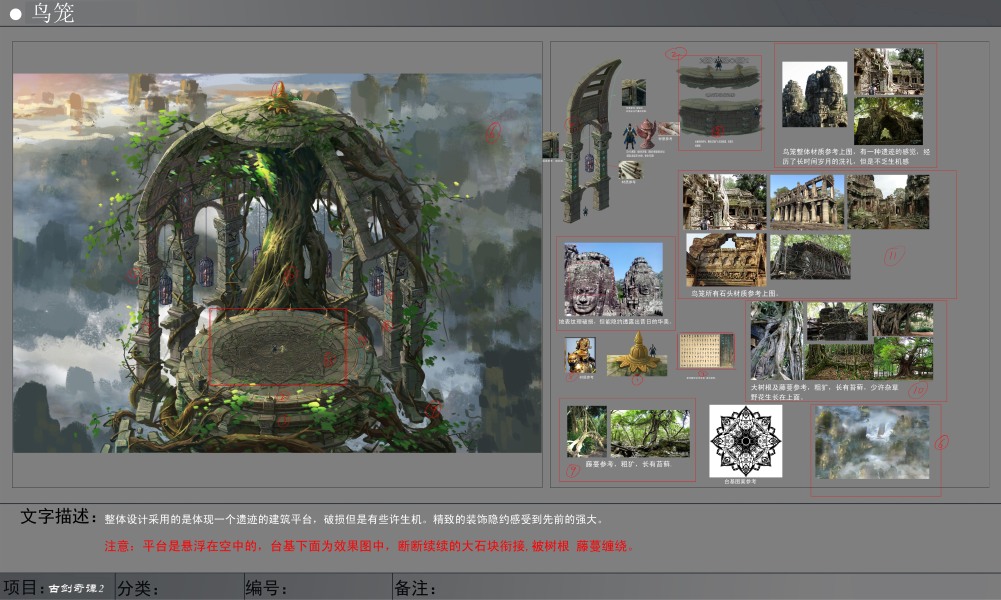Select the root-covered stone archway photo
The image size is (1001, 600).
pos(889,121)
